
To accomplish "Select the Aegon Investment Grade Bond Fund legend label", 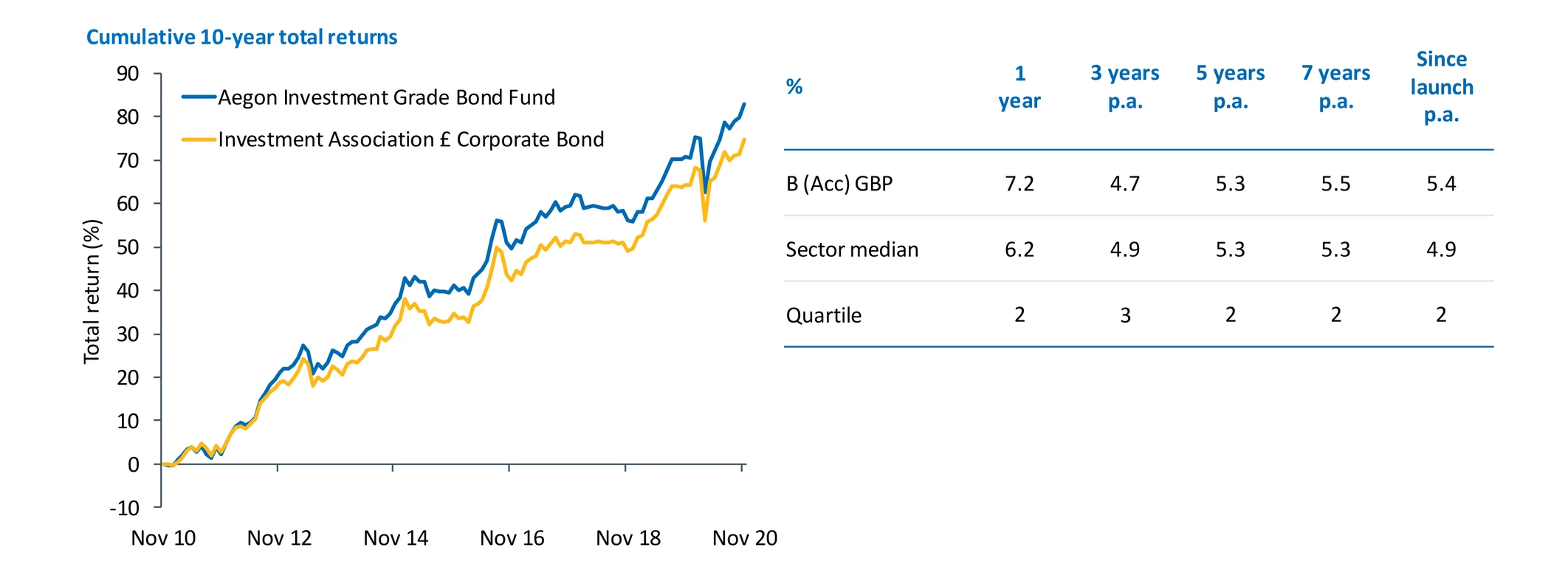I will click(x=386, y=97).
